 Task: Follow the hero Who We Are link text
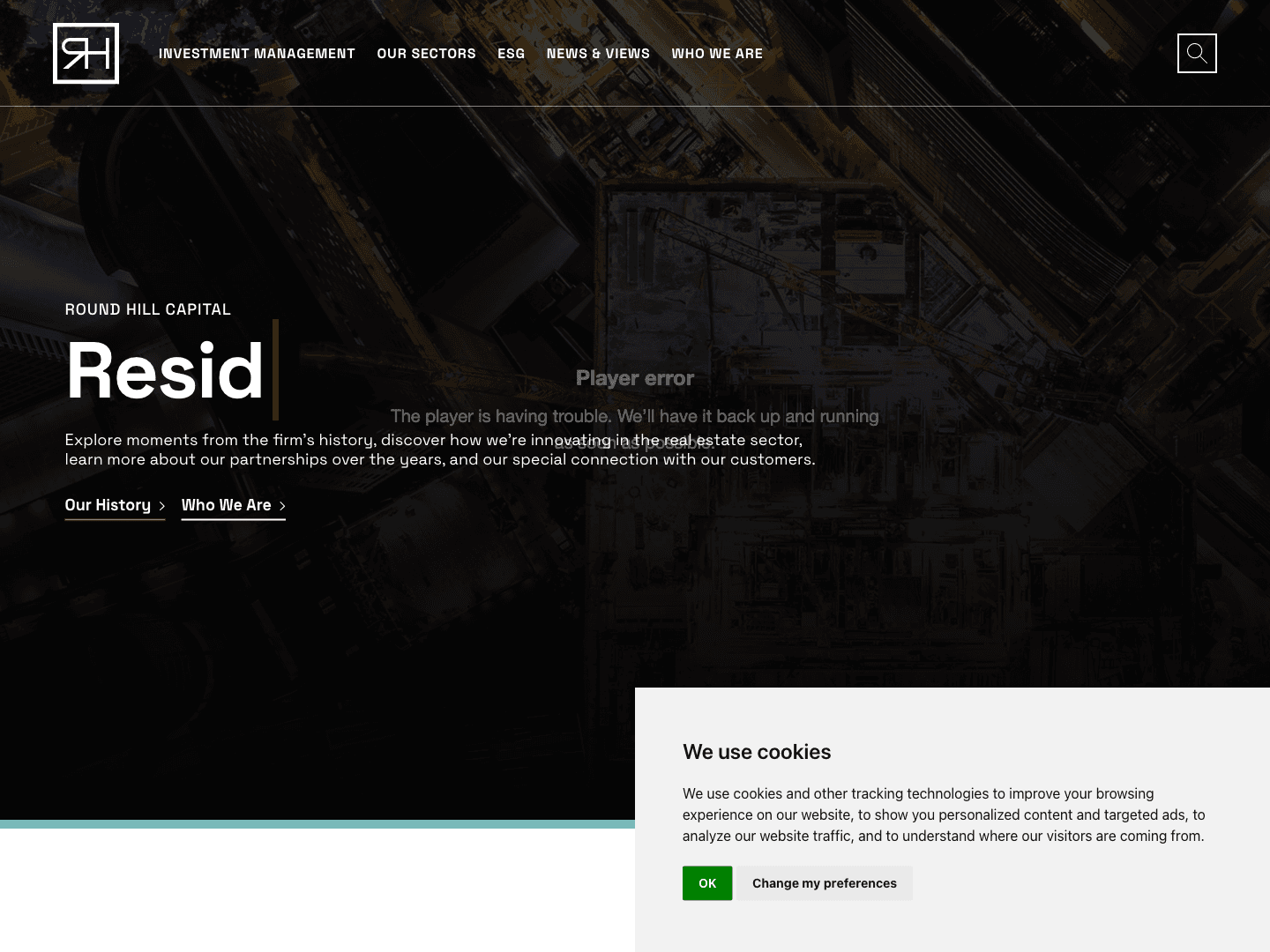226,505
